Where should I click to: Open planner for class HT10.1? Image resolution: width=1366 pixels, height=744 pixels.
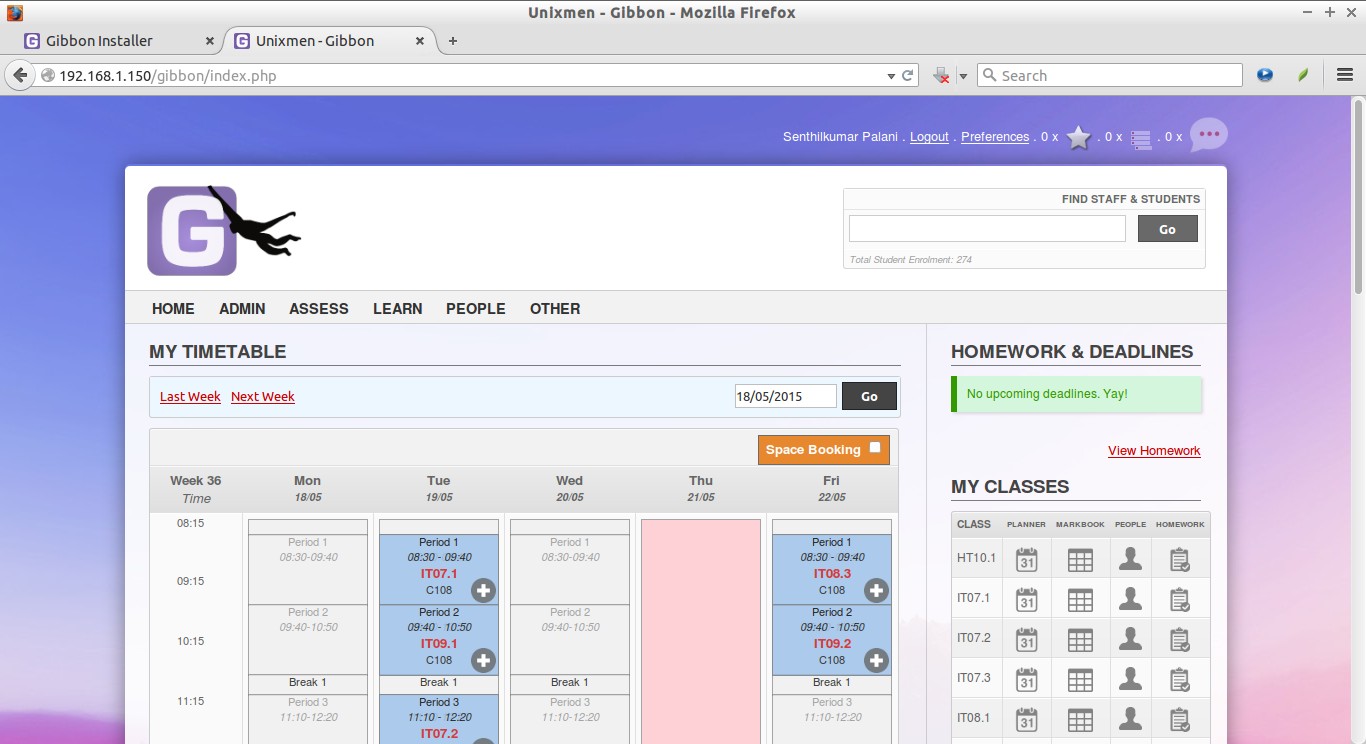point(1026,558)
